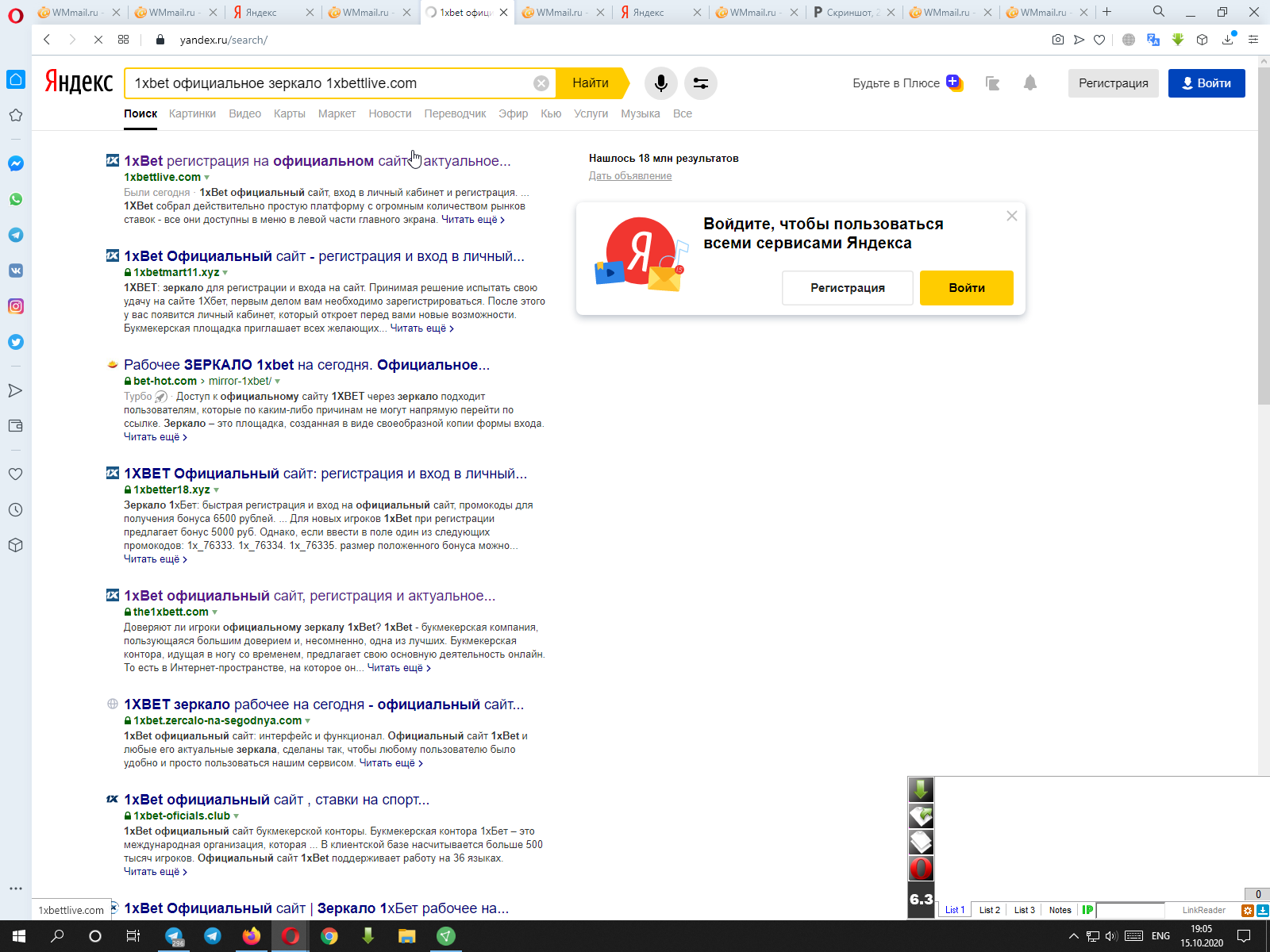Image resolution: width=1270 pixels, height=952 pixels.
Task: Take a snapshot with the camera icon
Action: pyautogui.click(x=1058, y=40)
